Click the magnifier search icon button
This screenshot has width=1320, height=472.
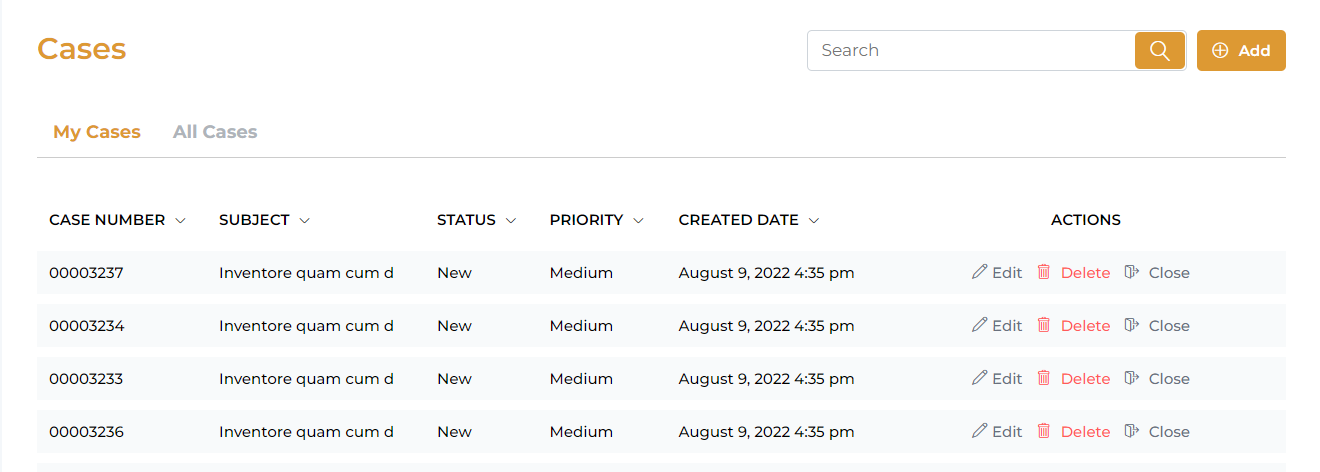[1160, 51]
